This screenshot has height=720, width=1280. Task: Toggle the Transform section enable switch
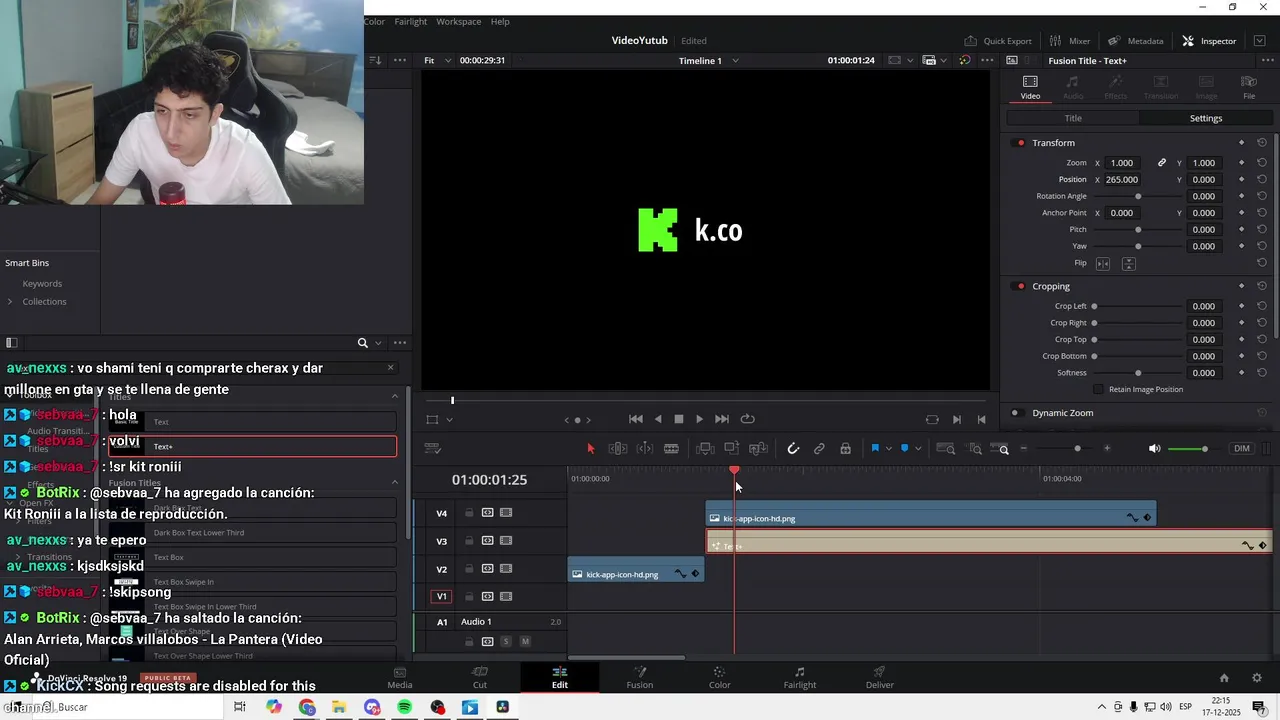1020,143
